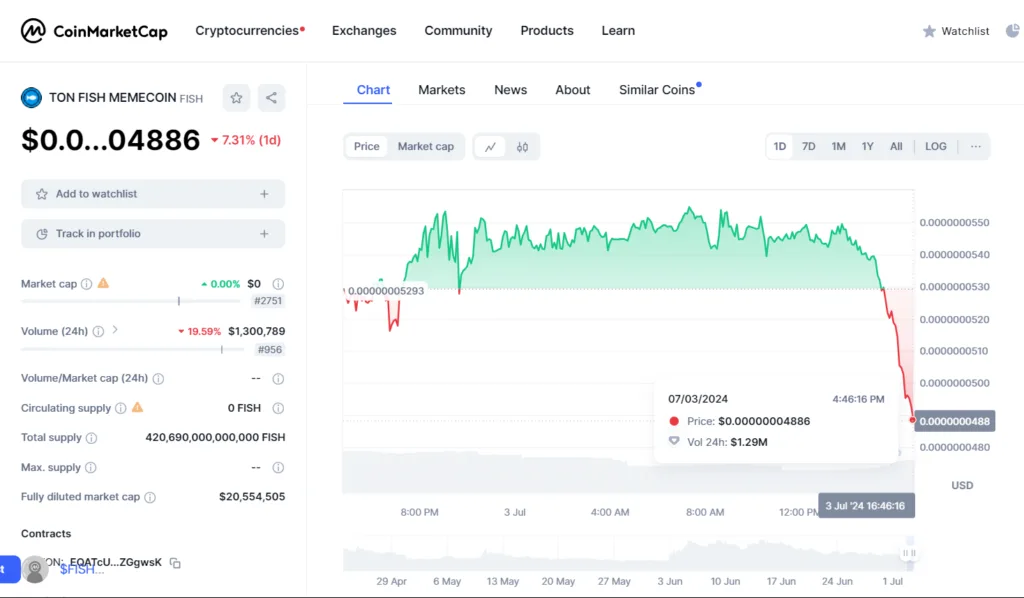The width and height of the screenshot is (1024, 598).
Task: Click Market cap info icon
Action: 86,284
